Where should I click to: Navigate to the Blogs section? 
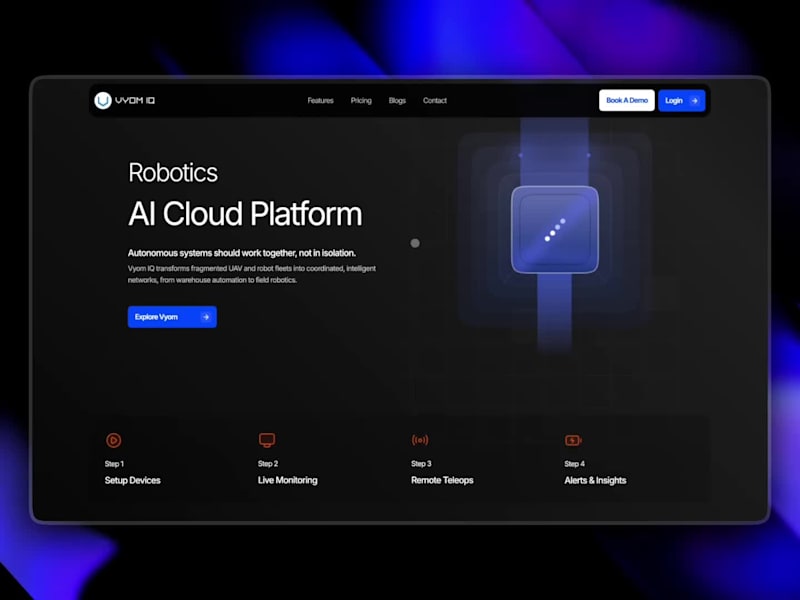point(397,100)
